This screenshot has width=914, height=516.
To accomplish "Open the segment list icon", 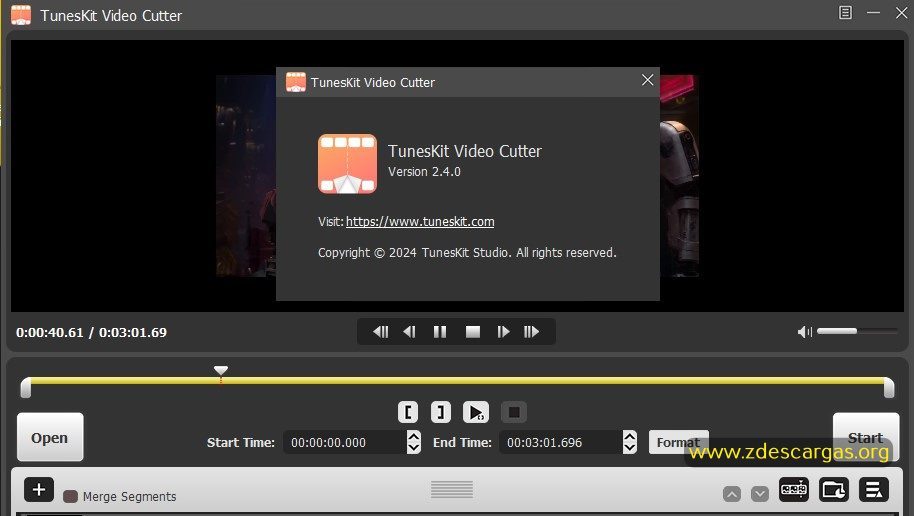I will point(873,490).
